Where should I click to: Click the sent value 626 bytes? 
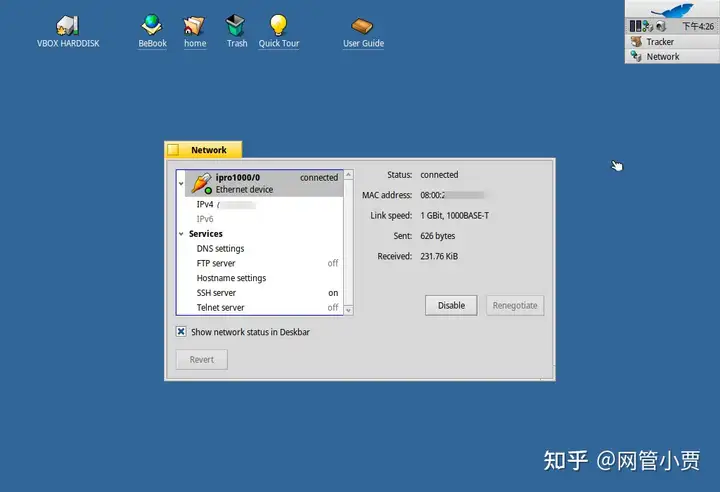point(438,236)
